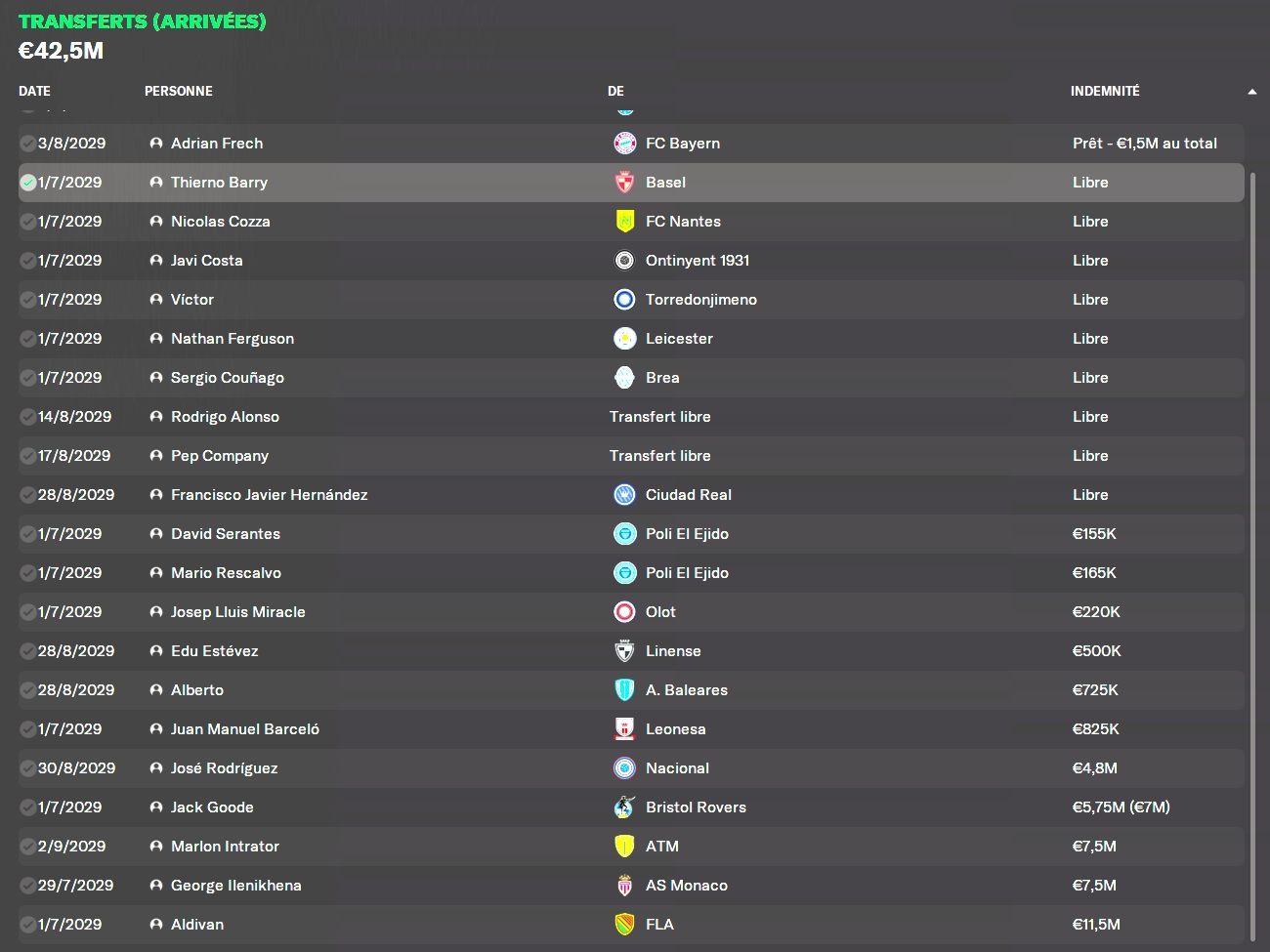This screenshot has height=952, width=1270.
Task: Open George Ilenikhena's player profile
Action: pos(235,886)
